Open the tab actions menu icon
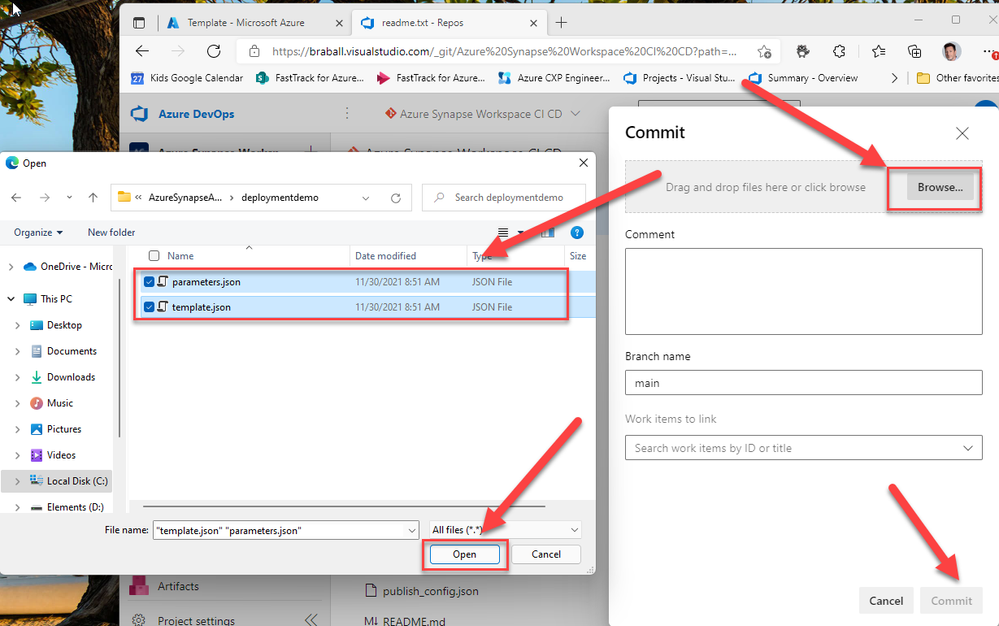 pos(139,23)
